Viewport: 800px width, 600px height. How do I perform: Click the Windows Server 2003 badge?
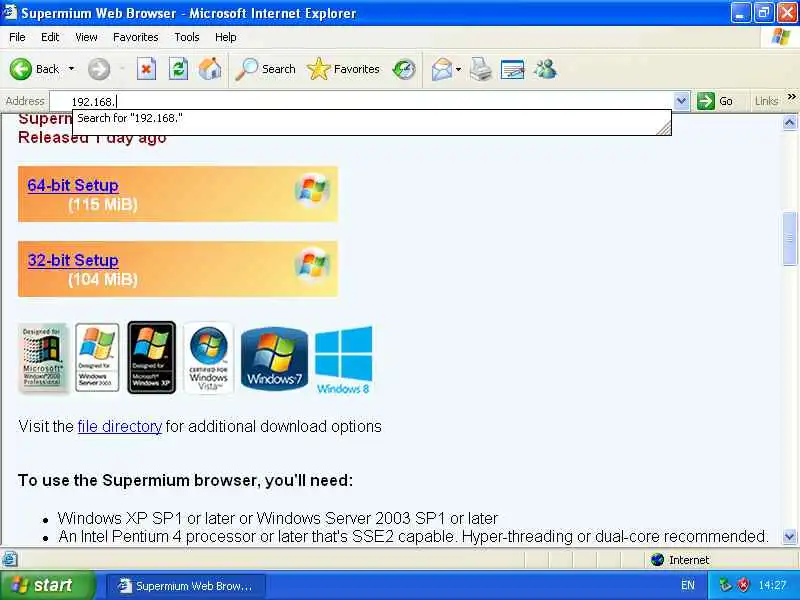pyautogui.click(x=97, y=357)
